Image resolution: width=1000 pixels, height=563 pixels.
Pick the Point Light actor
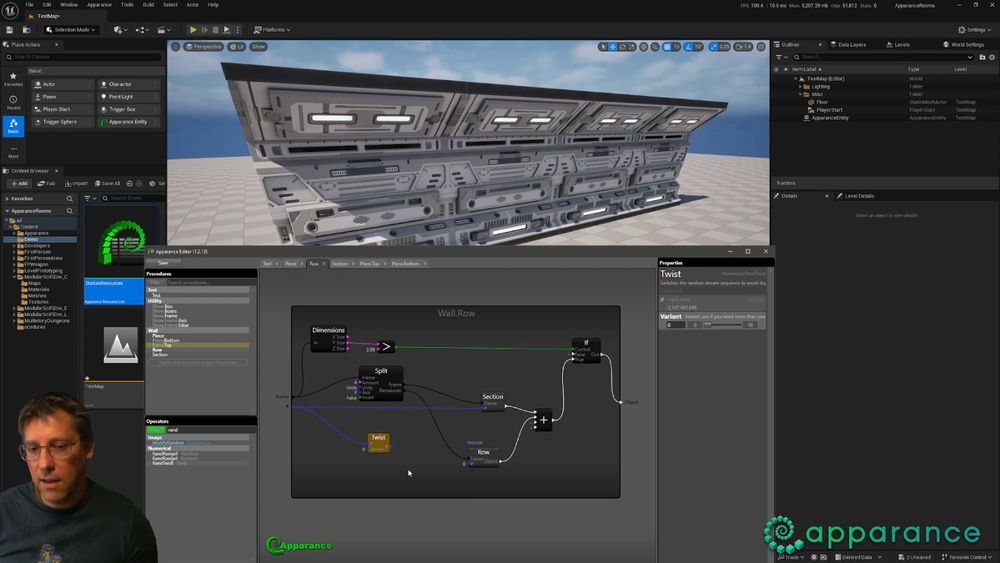tap(128, 96)
